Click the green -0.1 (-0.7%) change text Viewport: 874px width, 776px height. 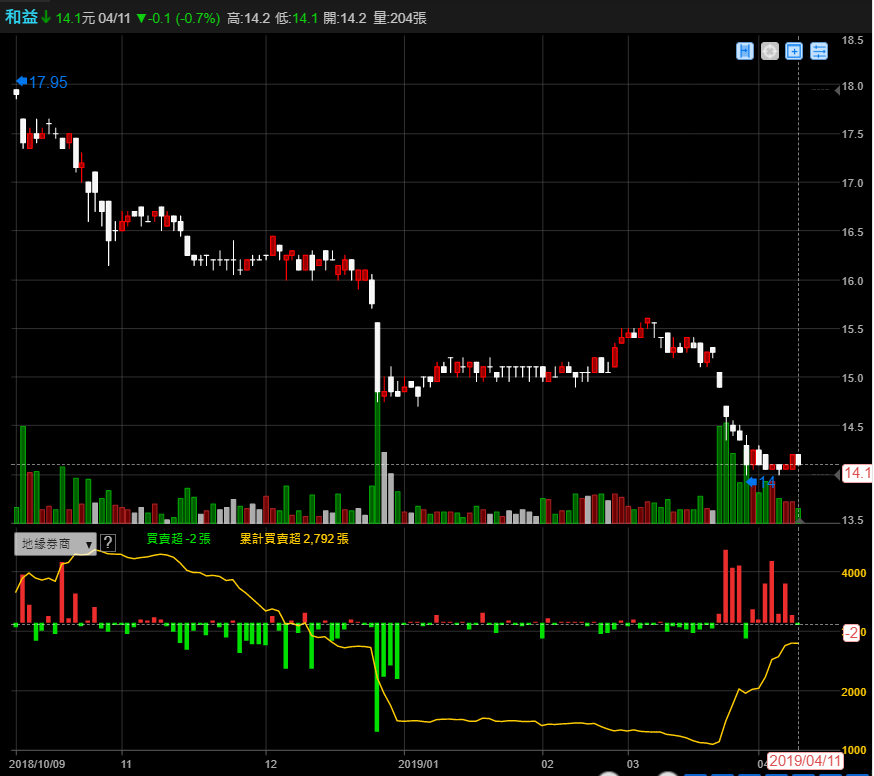click(178, 18)
